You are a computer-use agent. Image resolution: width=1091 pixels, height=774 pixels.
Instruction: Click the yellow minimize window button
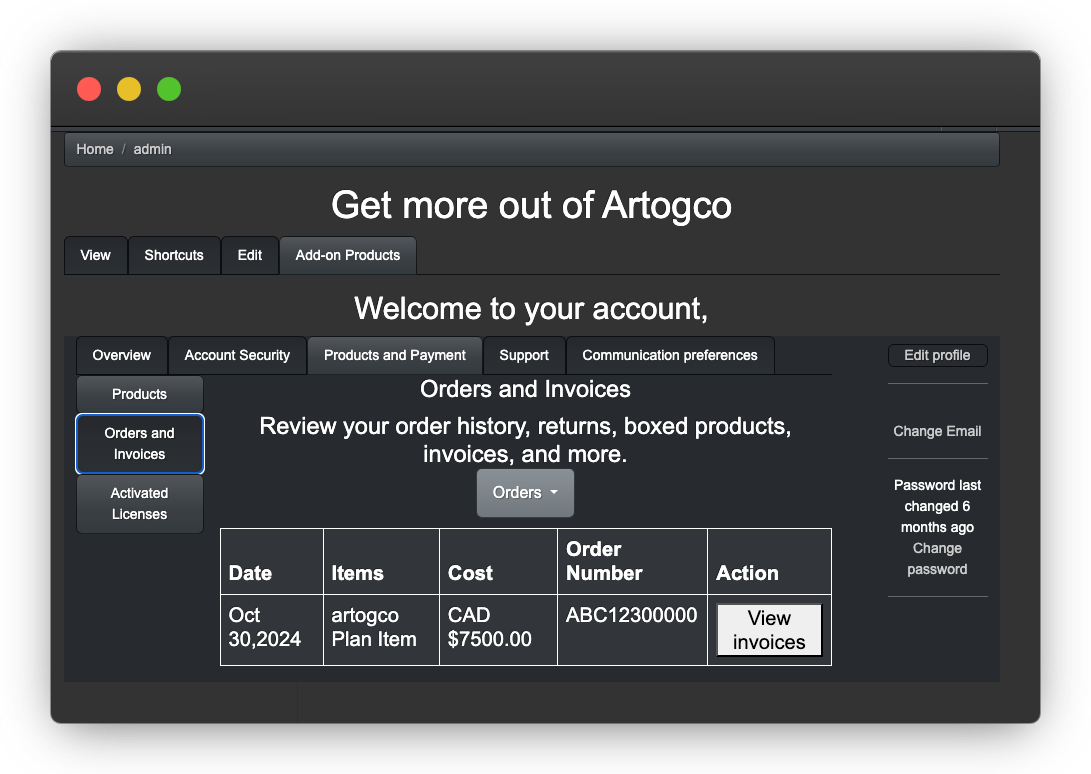[x=129, y=89]
